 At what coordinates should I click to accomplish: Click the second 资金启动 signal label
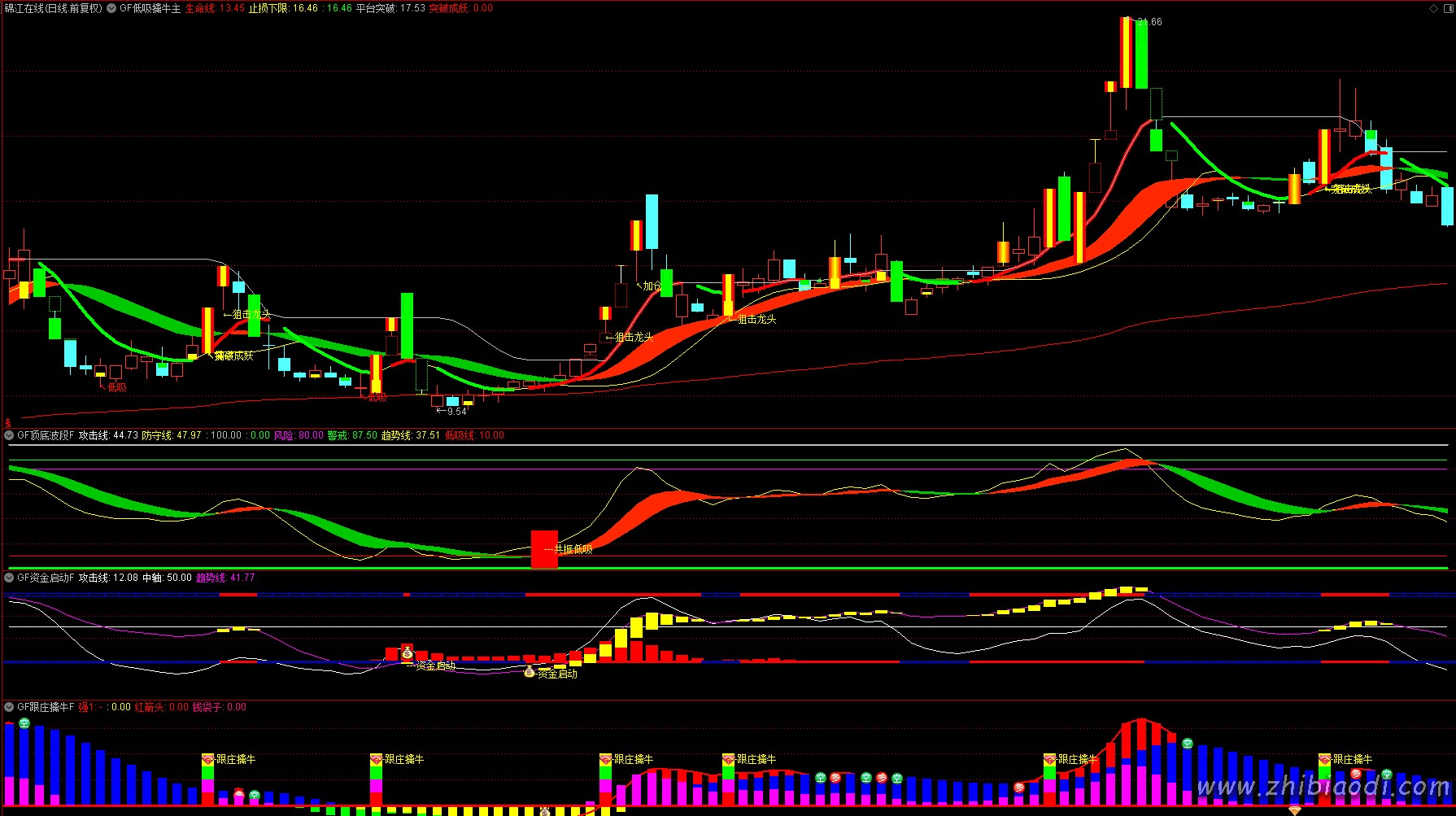(x=557, y=674)
